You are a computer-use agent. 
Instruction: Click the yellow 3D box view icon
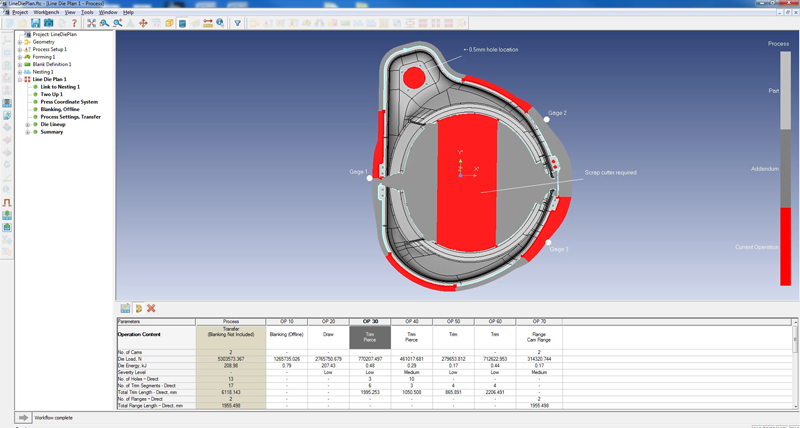pyautogui.click(x=169, y=22)
